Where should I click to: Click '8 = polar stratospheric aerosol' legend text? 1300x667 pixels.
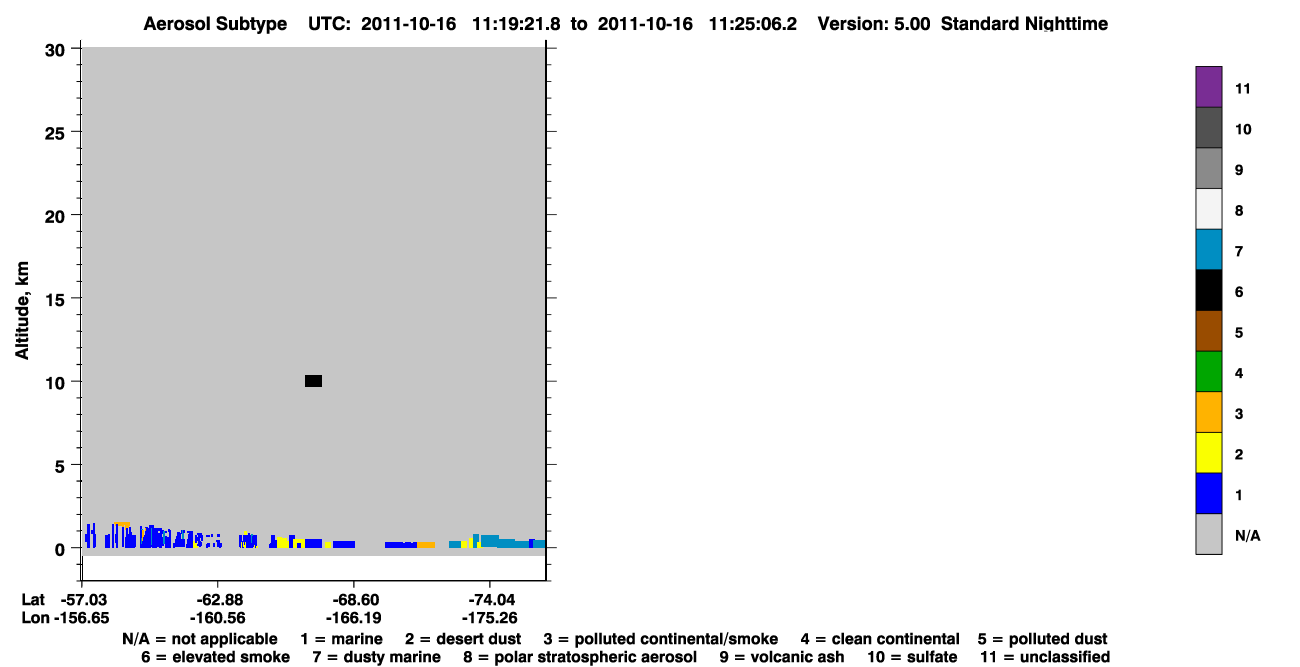580,657
